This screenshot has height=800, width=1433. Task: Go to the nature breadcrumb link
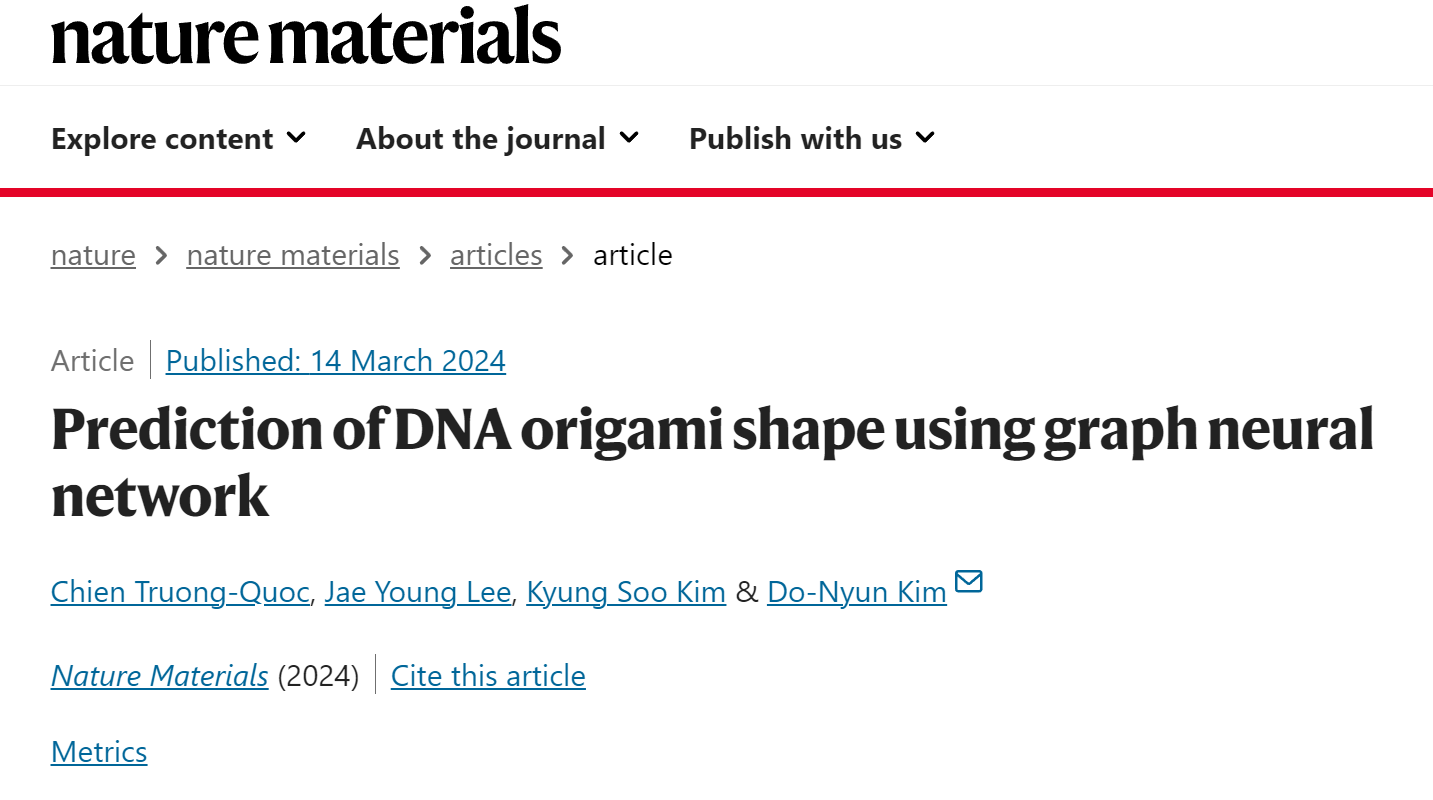point(93,255)
